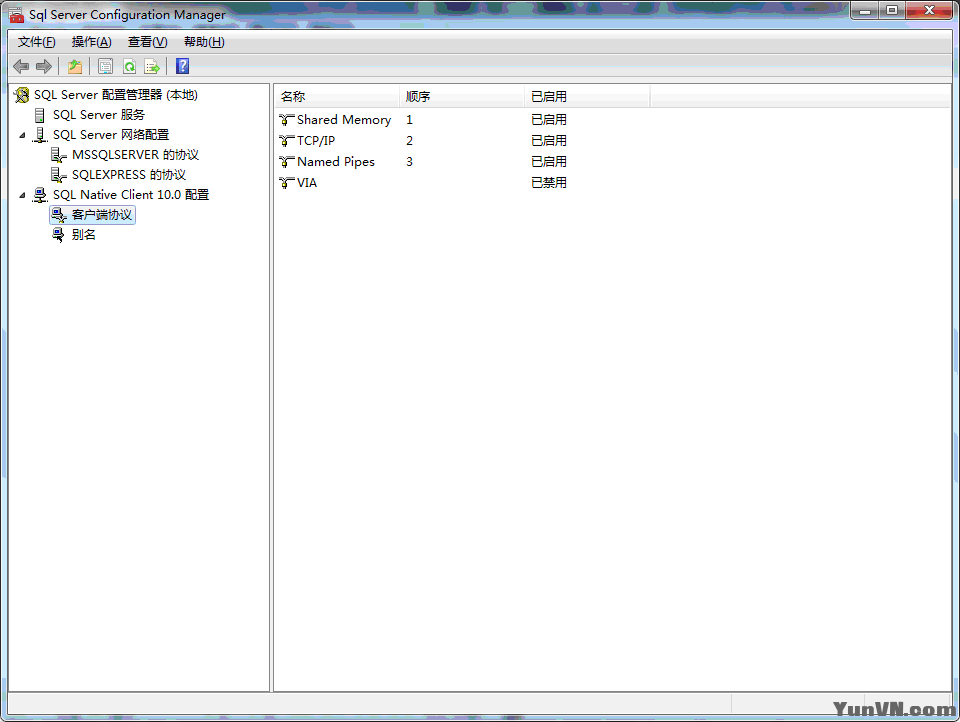Click 已启用 status in Shared Memory row
Viewport: 960px width, 722px height.
point(549,120)
